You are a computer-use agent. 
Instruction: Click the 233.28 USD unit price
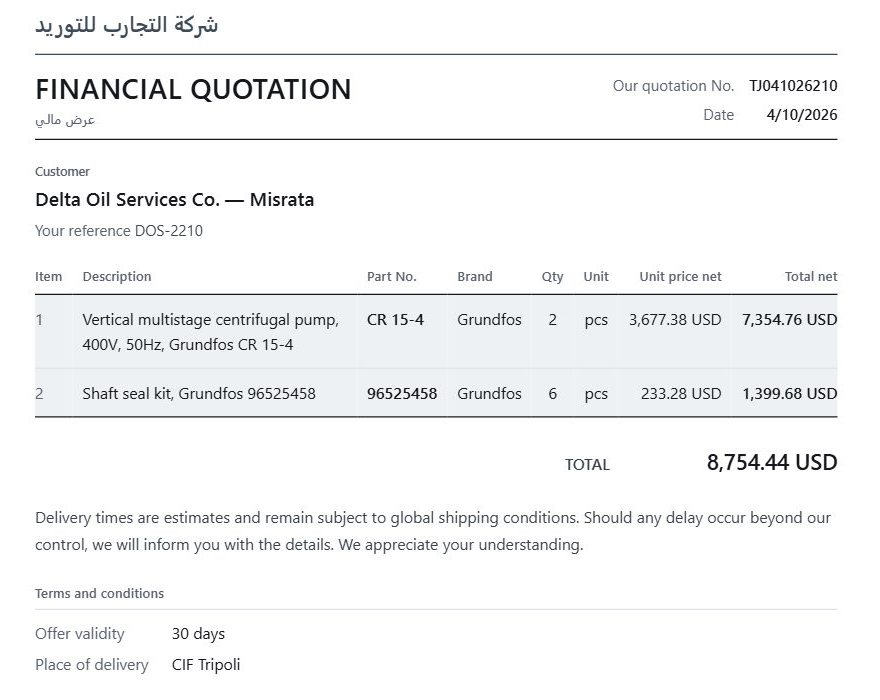pyautogui.click(x=681, y=394)
